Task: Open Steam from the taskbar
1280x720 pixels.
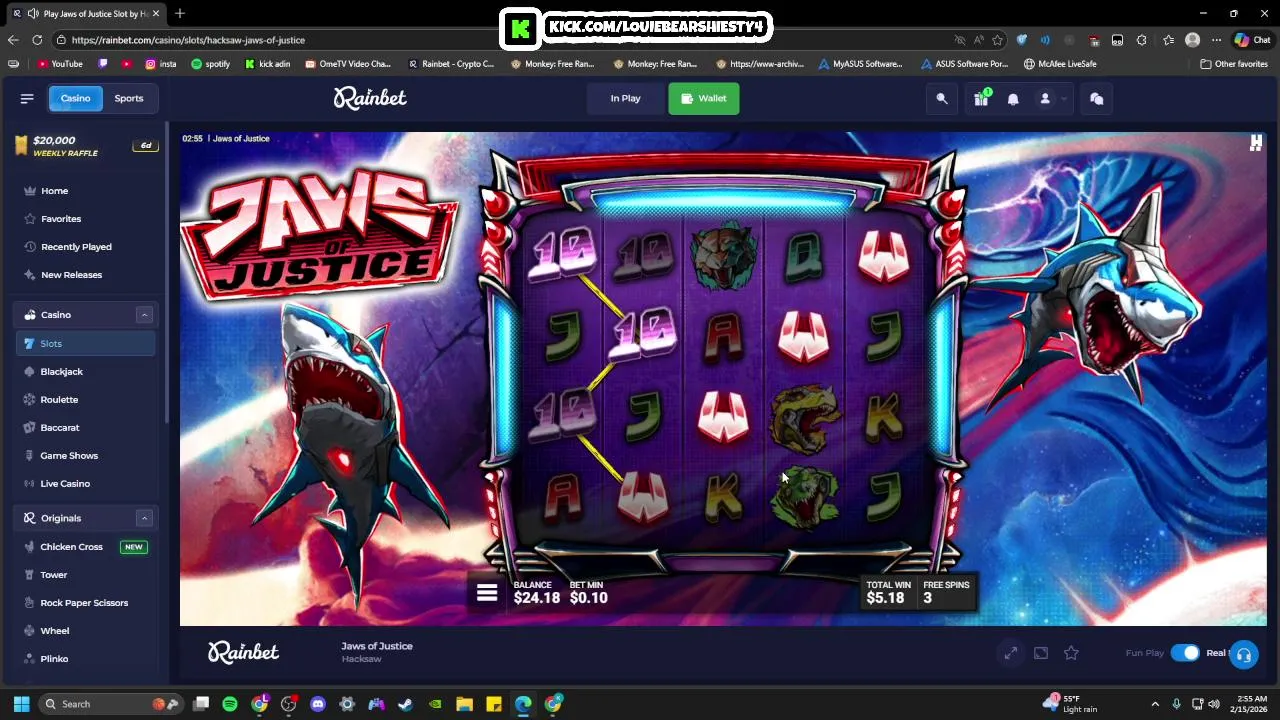Action: [x=406, y=704]
